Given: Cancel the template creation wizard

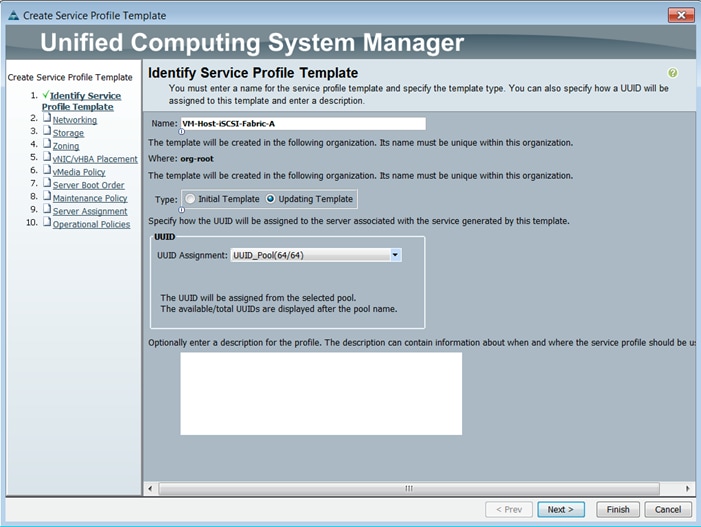Looking at the screenshot, I should click(x=668, y=510).
